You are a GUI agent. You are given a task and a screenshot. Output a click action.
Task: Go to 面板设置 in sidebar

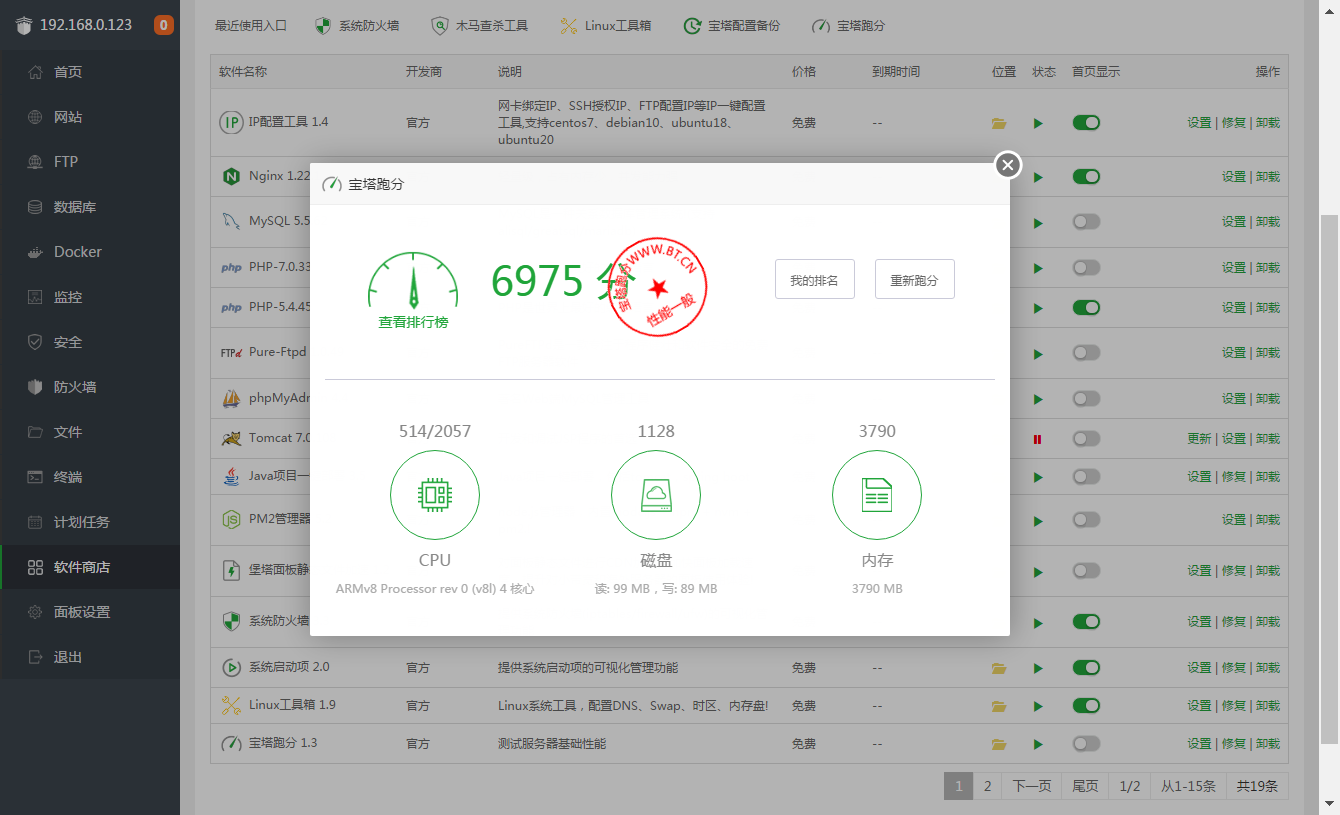(81, 612)
